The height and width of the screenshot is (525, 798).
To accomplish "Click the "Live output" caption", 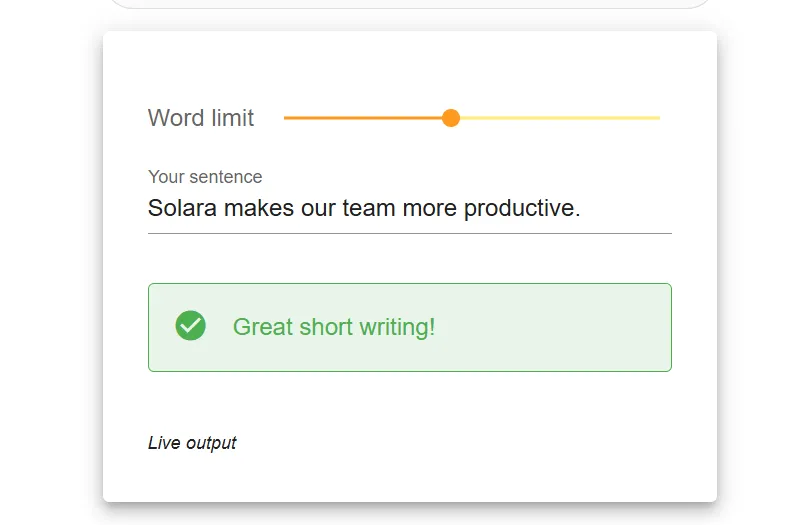I will pyautogui.click(x=192, y=443).
